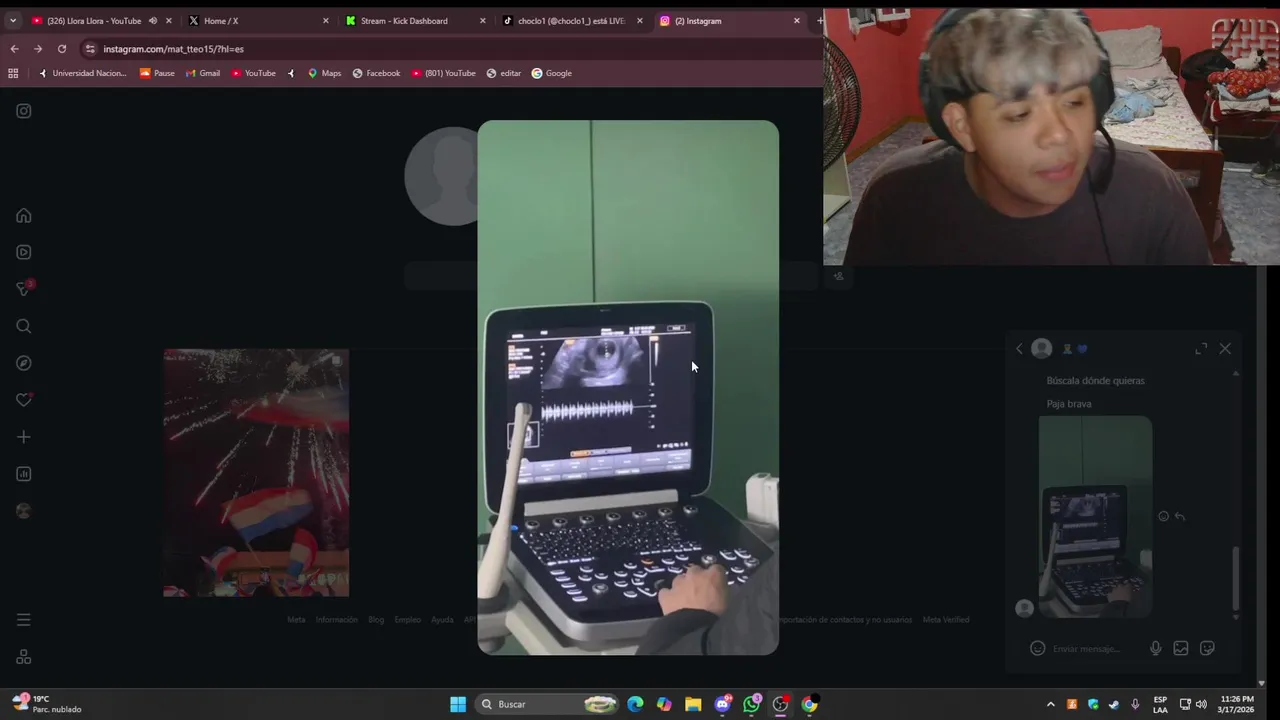Open the Pause bookmark
1280x720 pixels.
pyautogui.click(x=157, y=73)
